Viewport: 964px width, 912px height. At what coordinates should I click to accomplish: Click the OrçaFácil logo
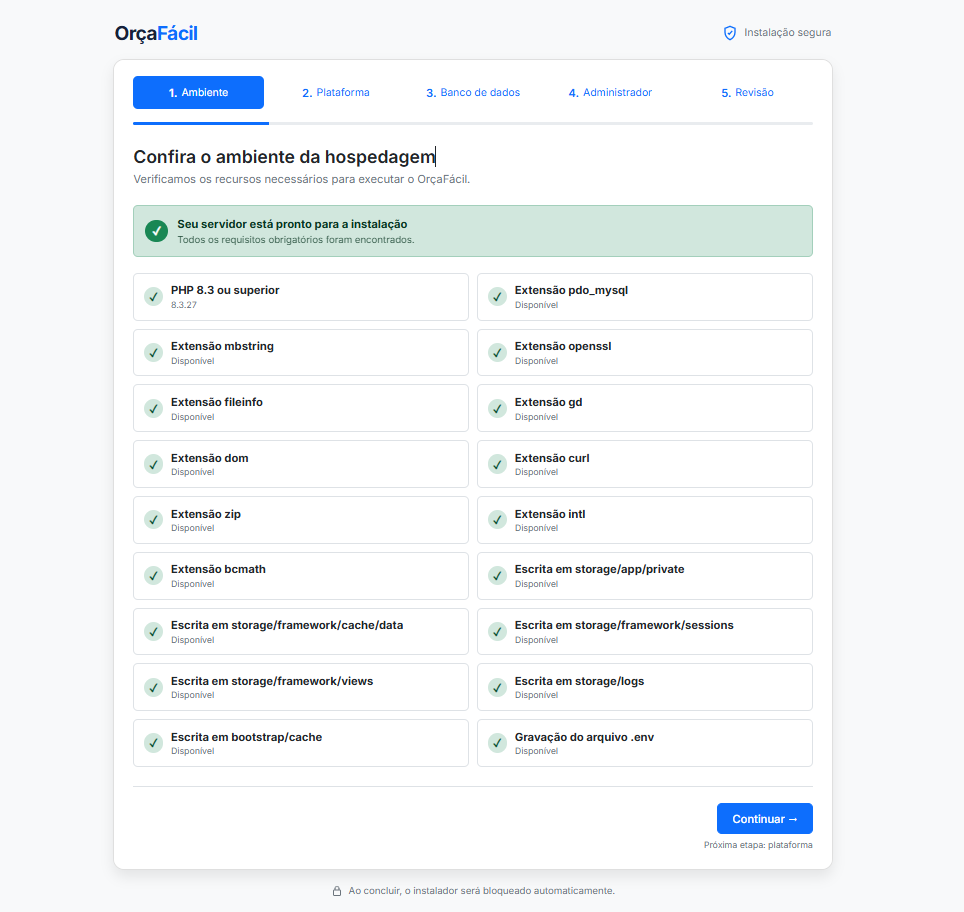[x=156, y=33]
